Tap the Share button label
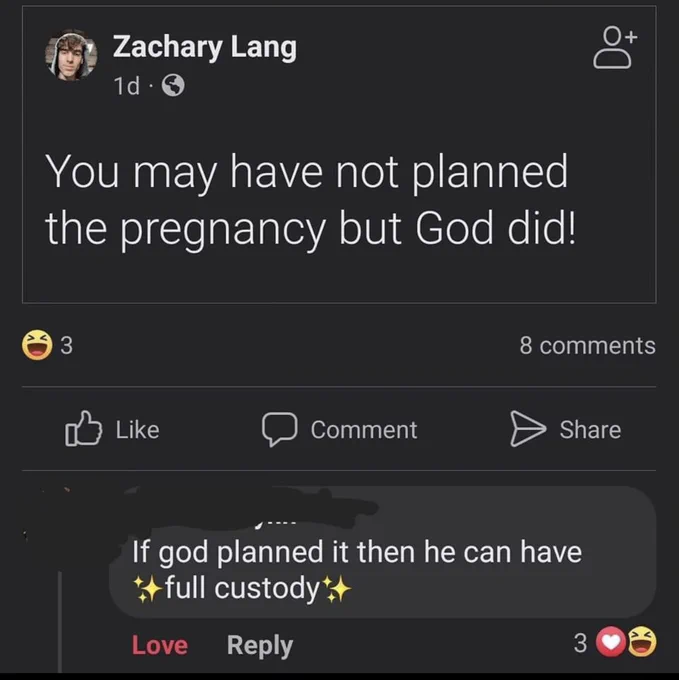The image size is (679, 680). [590, 430]
